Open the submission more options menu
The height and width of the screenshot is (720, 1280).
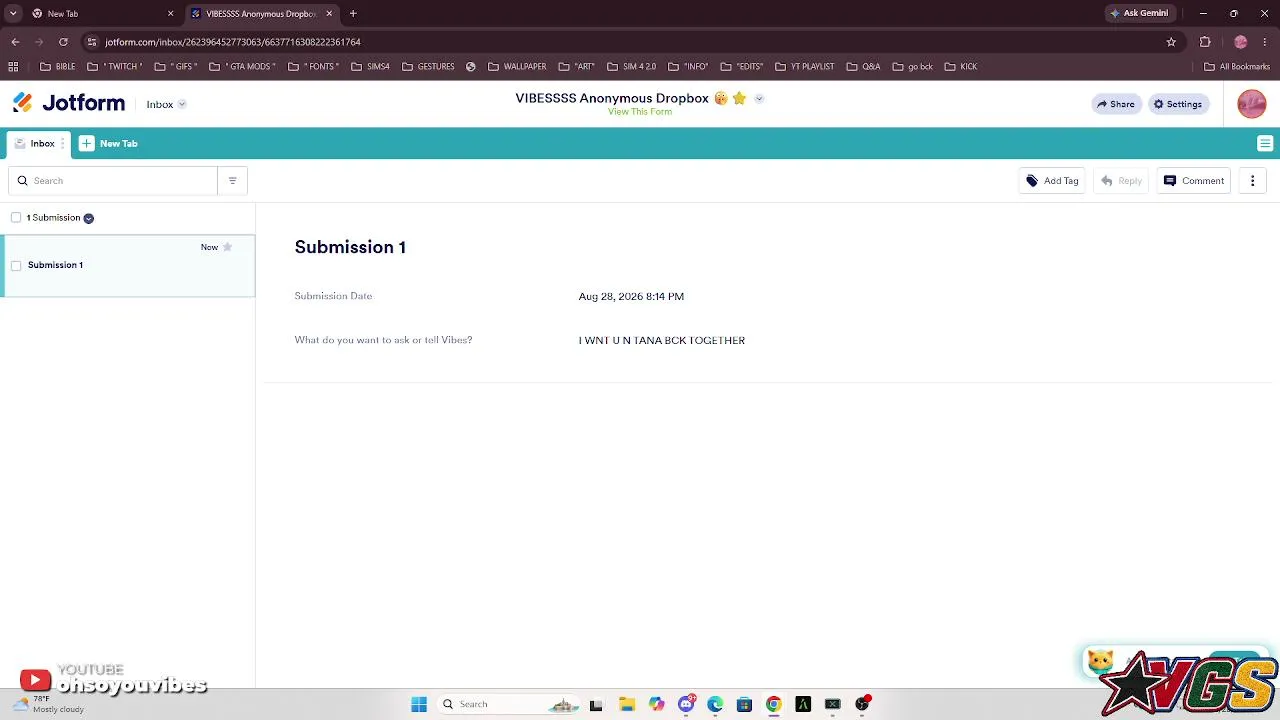(1253, 181)
